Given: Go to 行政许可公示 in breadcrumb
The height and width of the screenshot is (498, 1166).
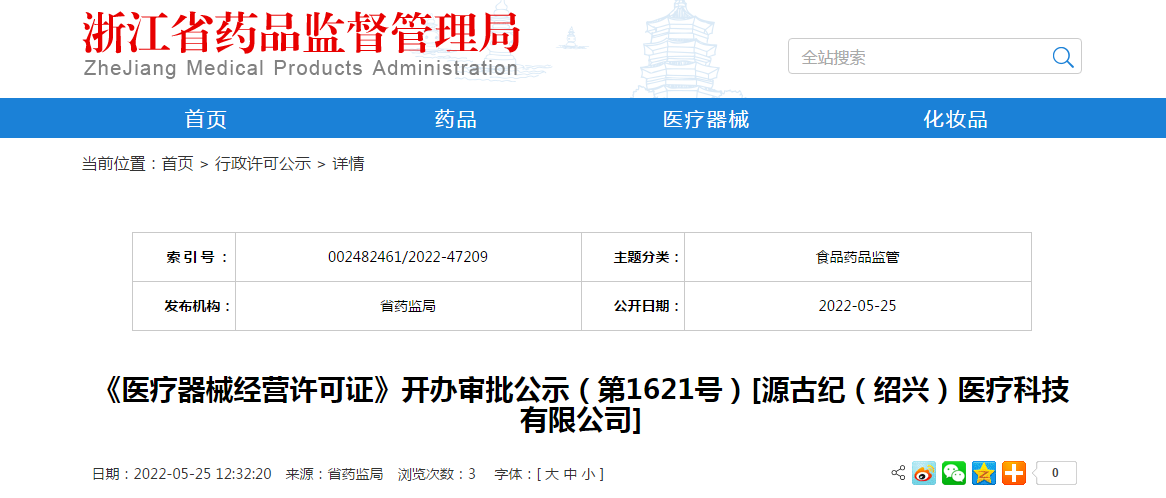Looking at the screenshot, I should [x=262, y=164].
